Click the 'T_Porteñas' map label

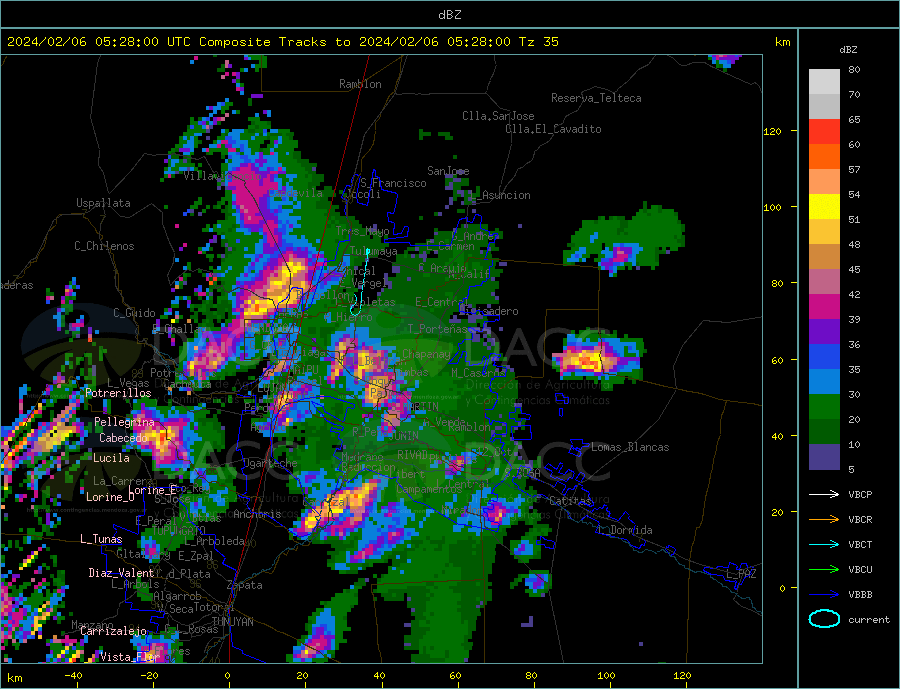[437, 329]
